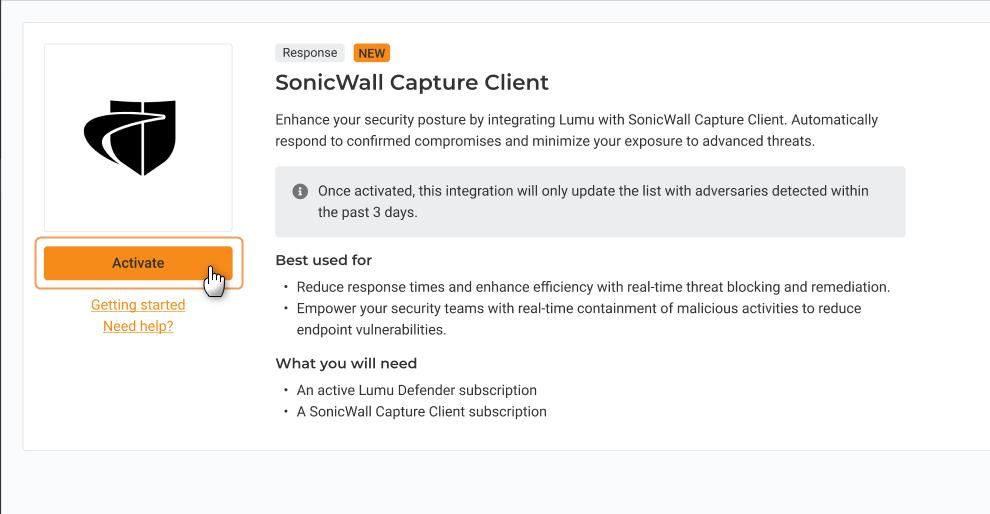990x514 pixels.
Task: Select the 'Empower your security teams' bullet item
Action: pos(578,309)
